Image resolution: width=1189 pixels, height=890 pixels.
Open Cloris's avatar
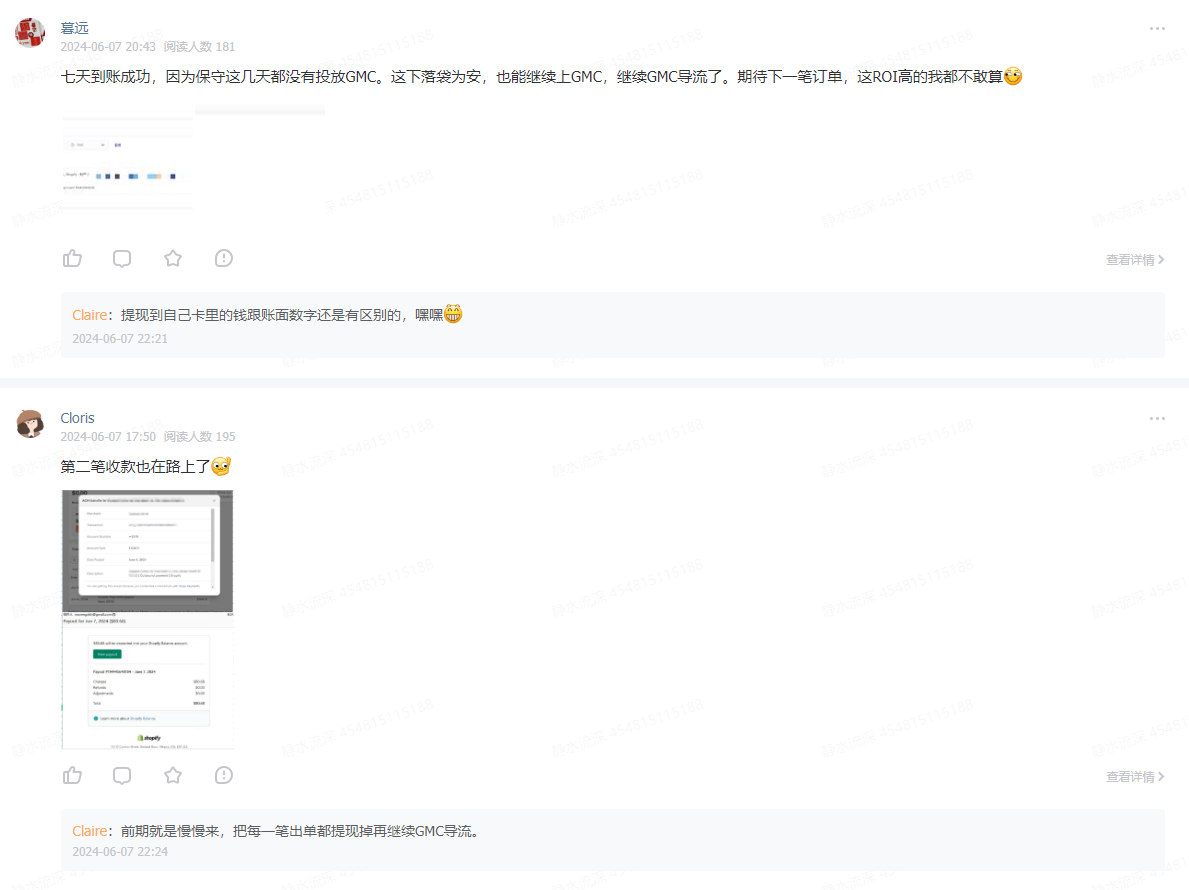[30, 423]
